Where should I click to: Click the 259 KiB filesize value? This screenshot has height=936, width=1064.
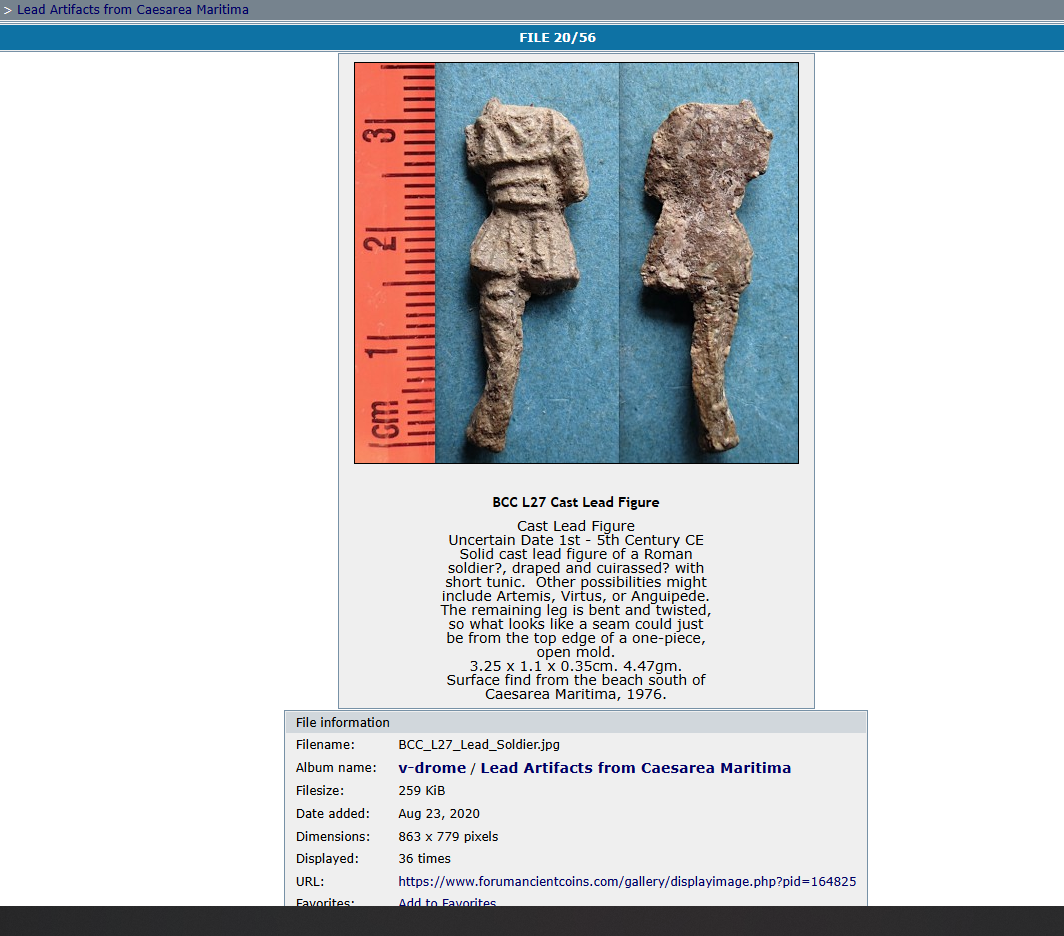[x=421, y=791]
